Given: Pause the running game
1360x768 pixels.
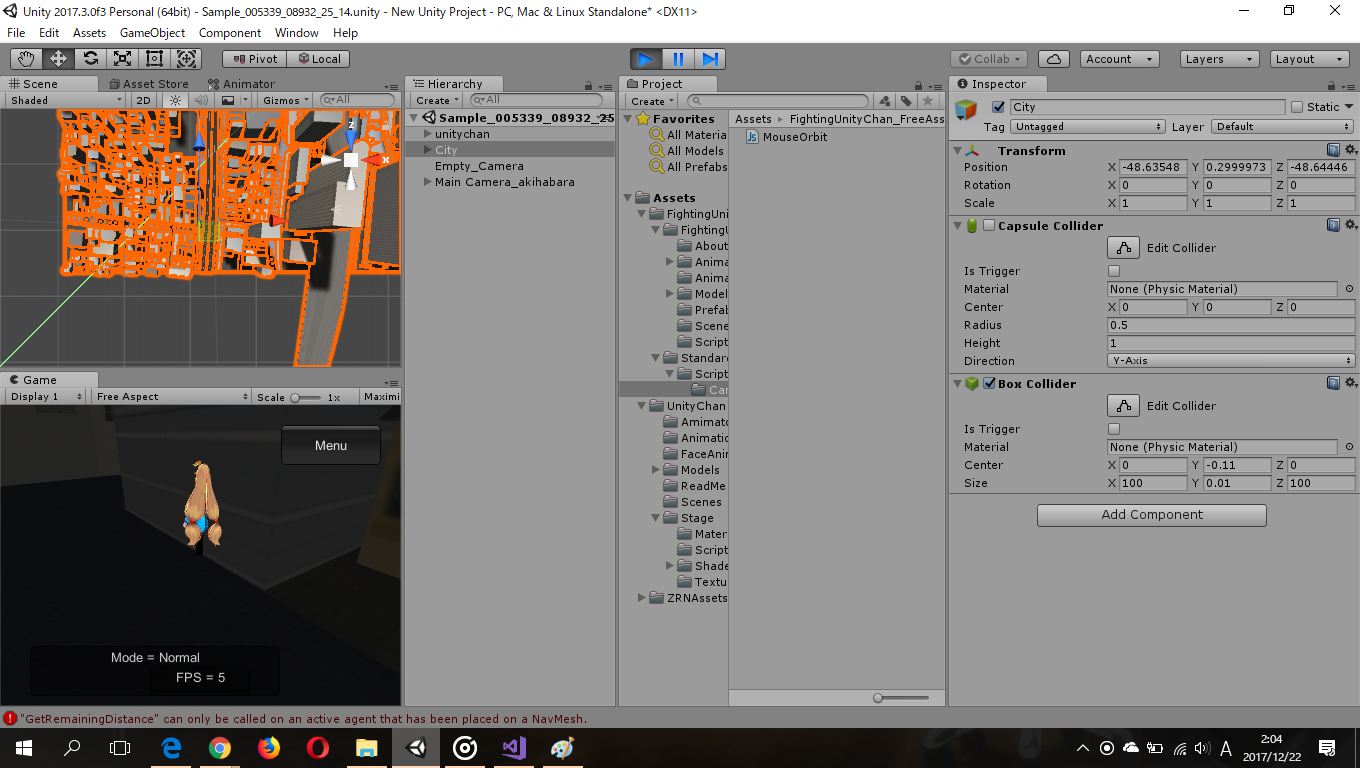Looking at the screenshot, I should 679,59.
